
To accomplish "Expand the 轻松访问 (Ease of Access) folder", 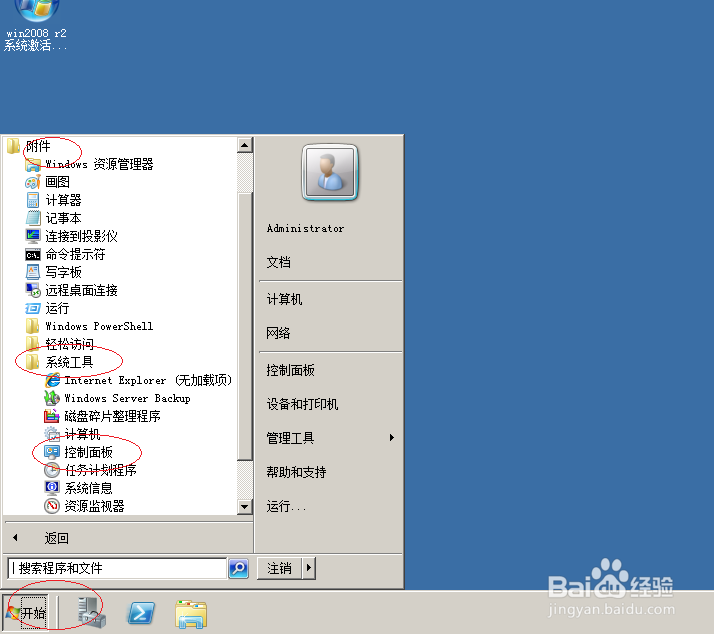I will pyautogui.click(x=60, y=344).
